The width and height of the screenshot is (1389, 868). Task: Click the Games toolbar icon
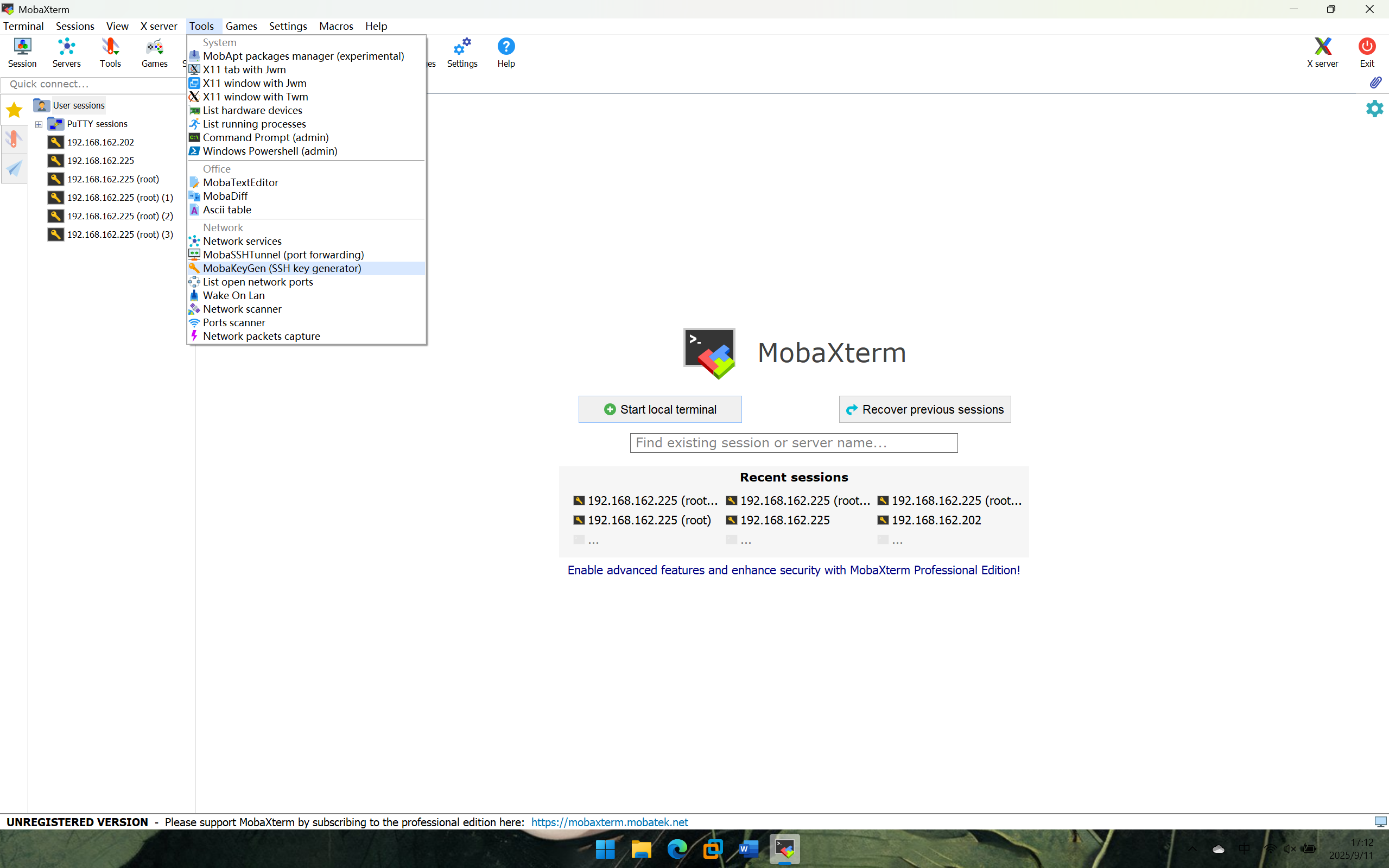click(x=154, y=52)
